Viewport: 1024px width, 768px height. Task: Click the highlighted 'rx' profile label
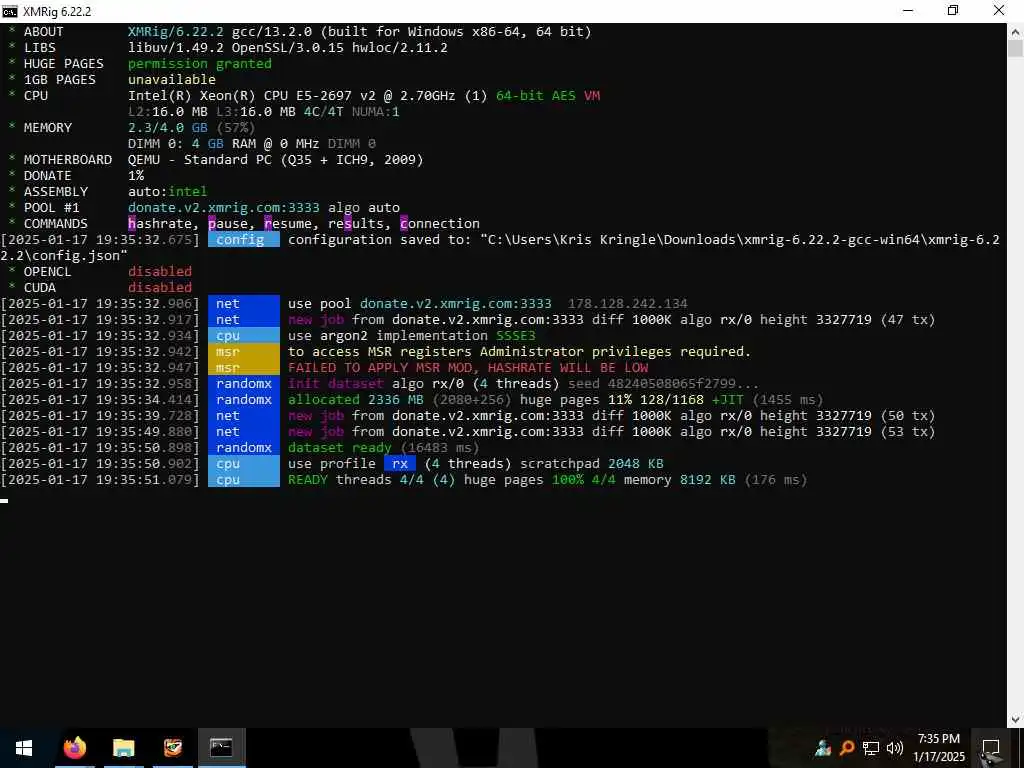(x=400, y=464)
